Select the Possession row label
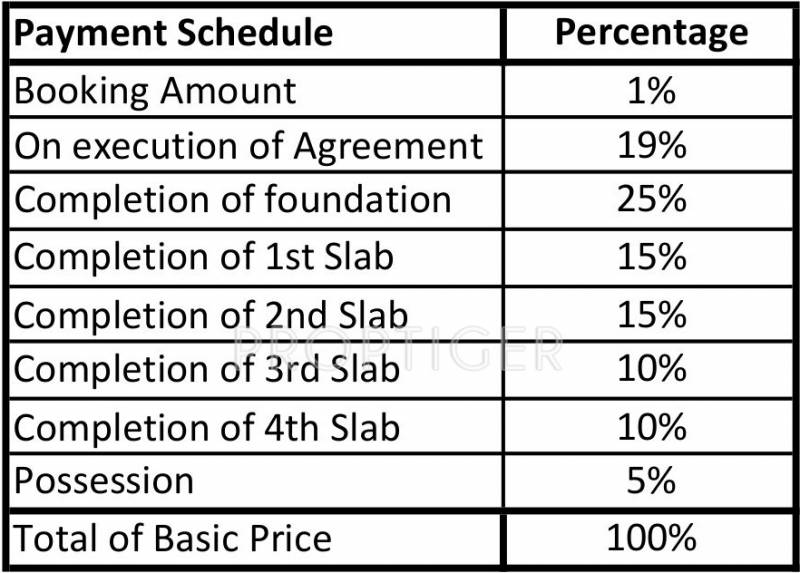 pos(104,481)
